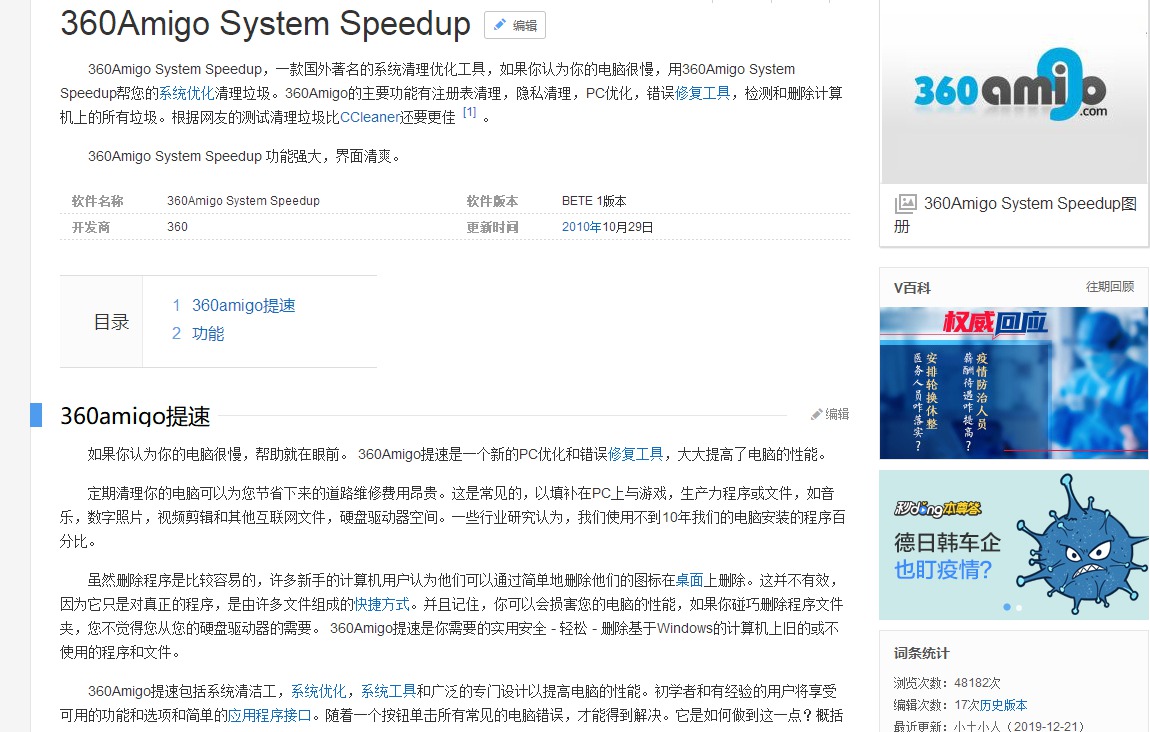
Task: Open 系统优化 link in last paragraph
Action: (318, 692)
